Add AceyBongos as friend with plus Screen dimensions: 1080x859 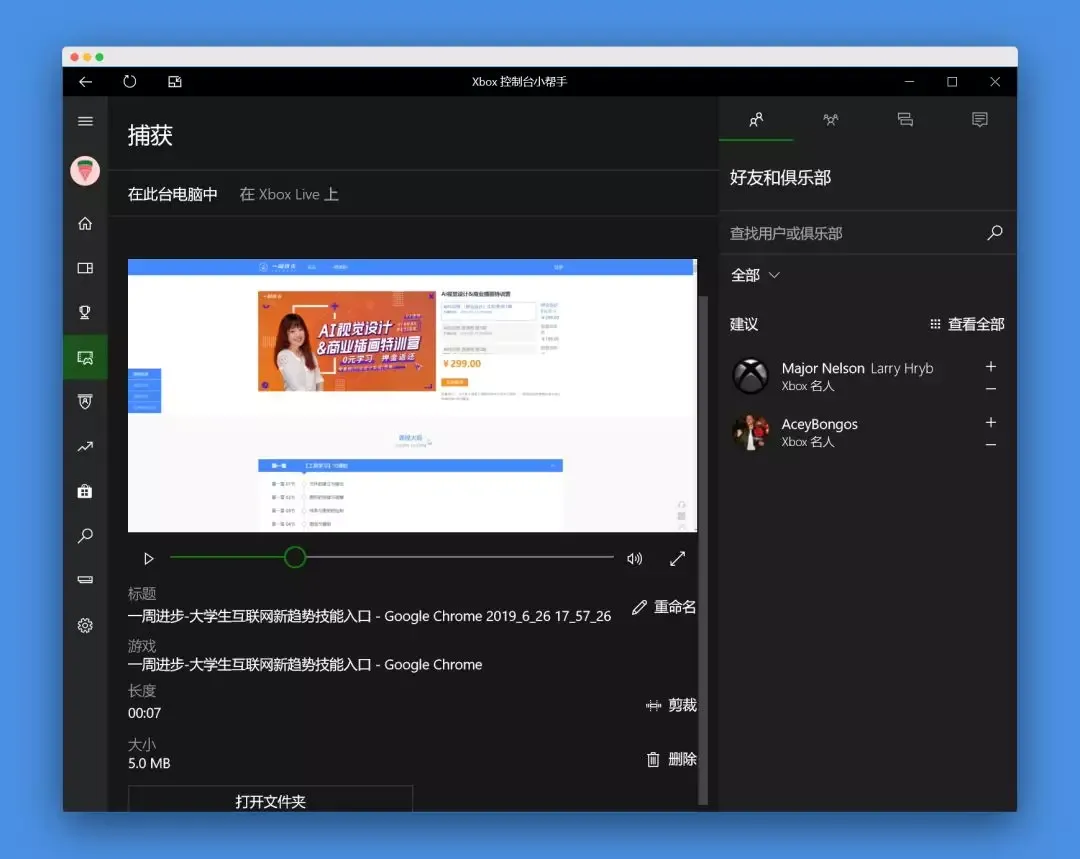click(x=990, y=422)
